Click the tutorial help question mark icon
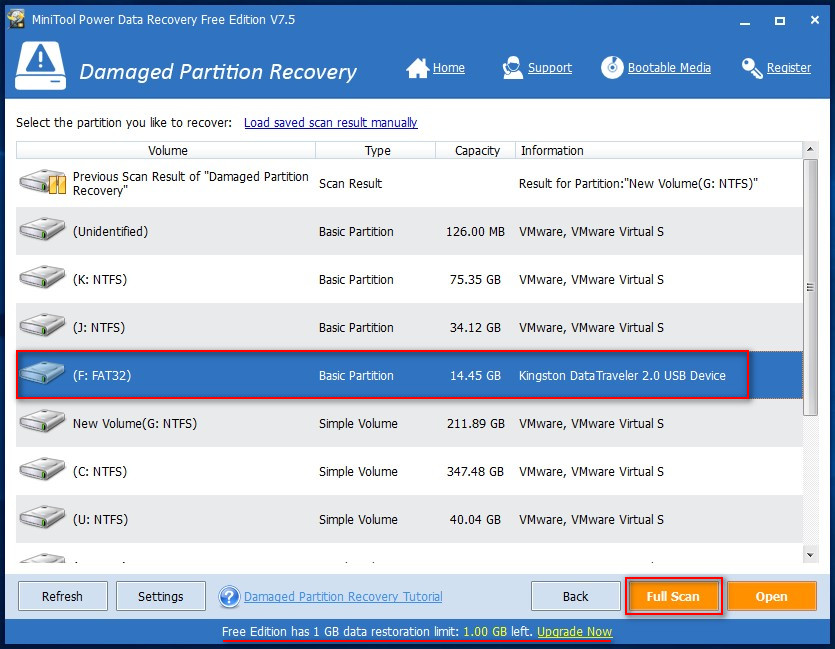 point(229,597)
